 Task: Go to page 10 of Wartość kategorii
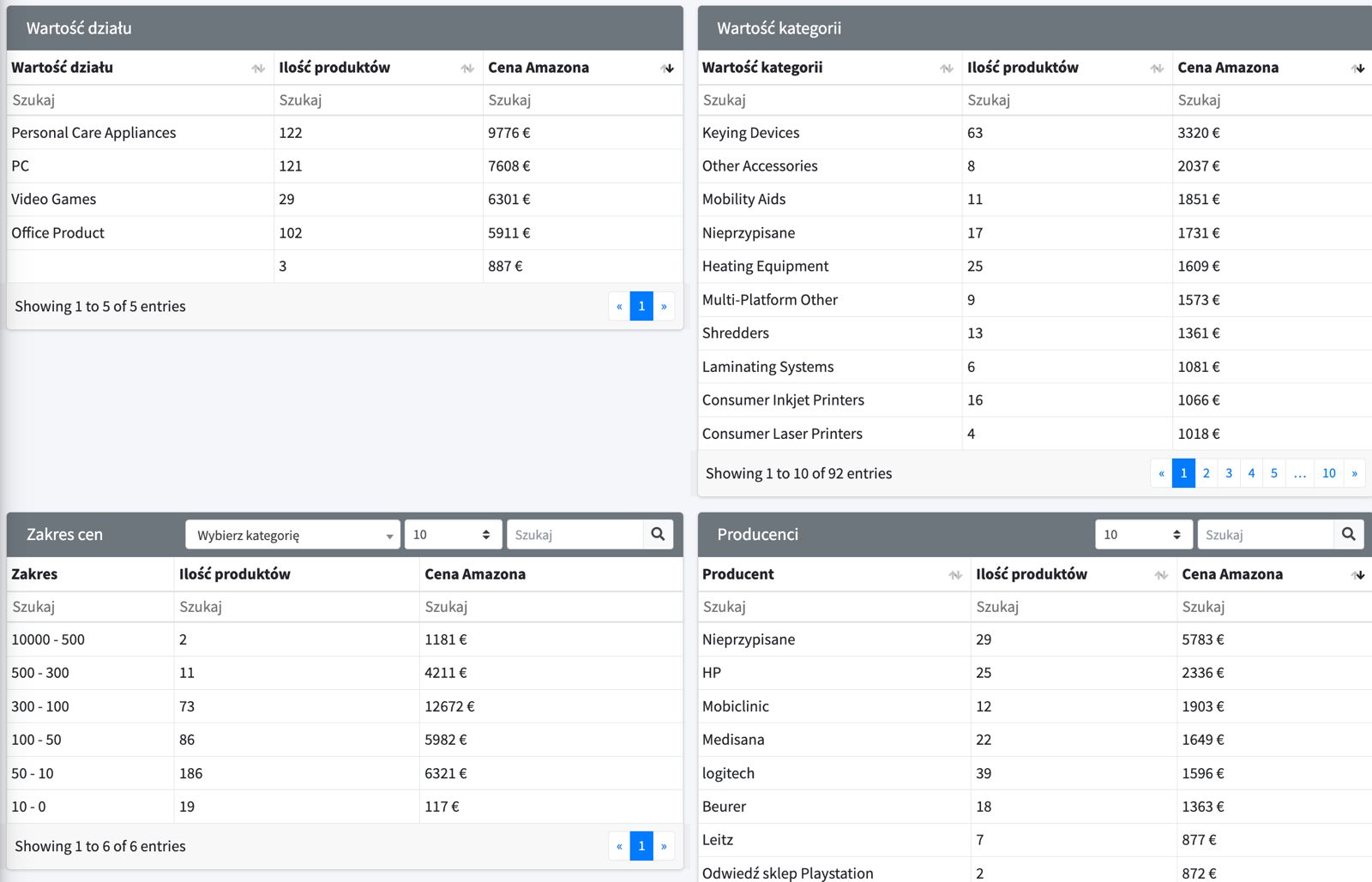coord(1329,473)
